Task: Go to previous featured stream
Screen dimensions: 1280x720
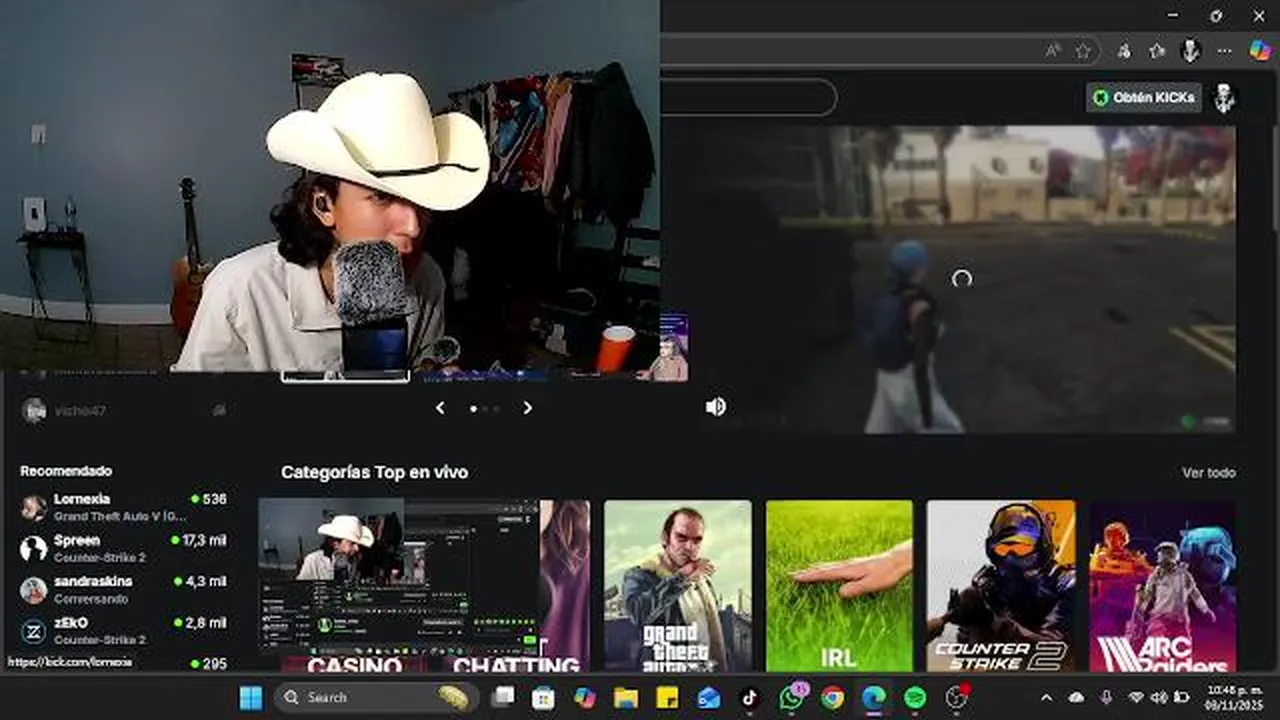Action: [x=440, y=408]
